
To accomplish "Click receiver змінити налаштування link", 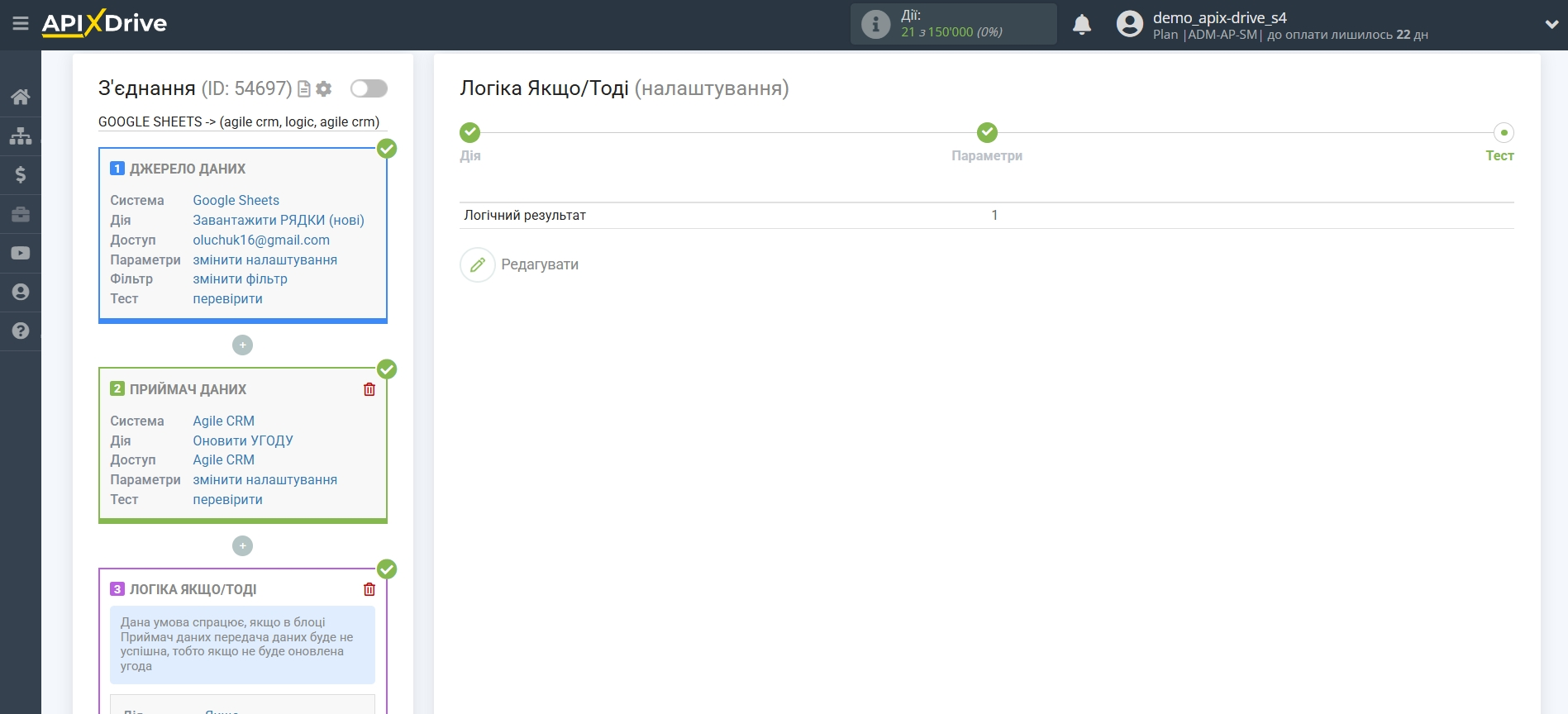I will coord(265,479).
